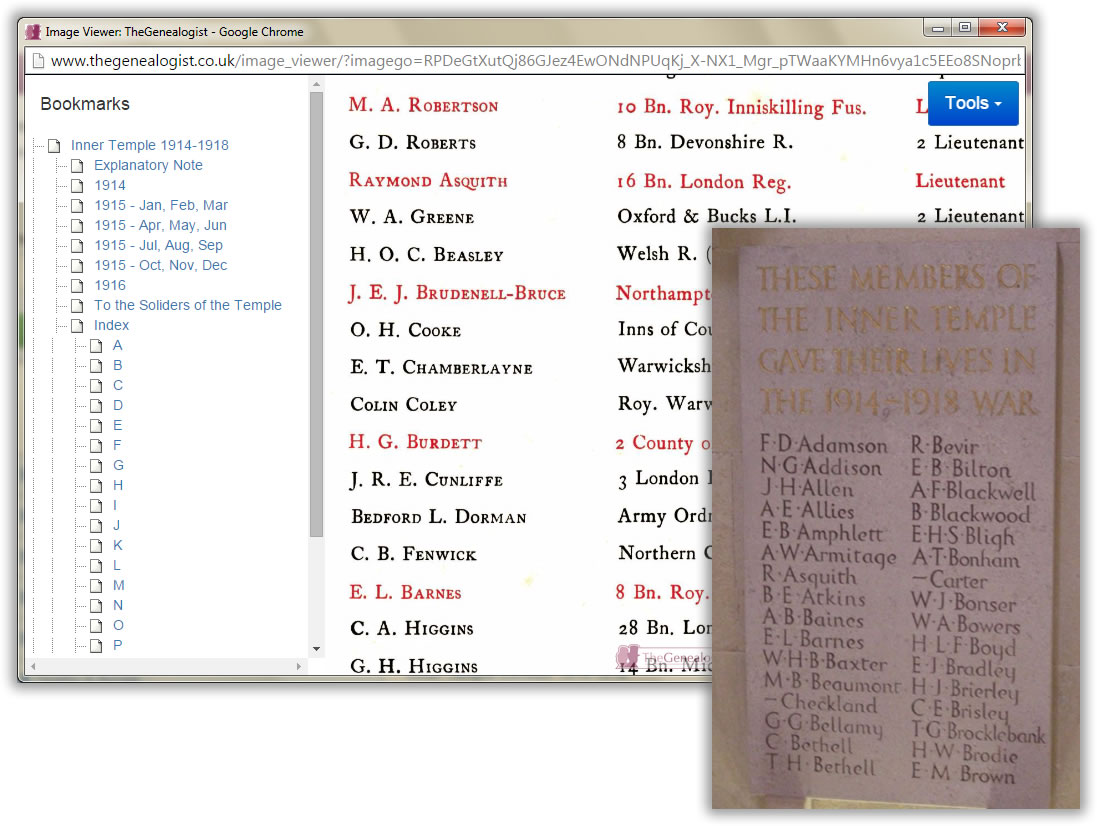Click the page icon in the address bar
Screen dimensions: 1097x826
[38, 61]
